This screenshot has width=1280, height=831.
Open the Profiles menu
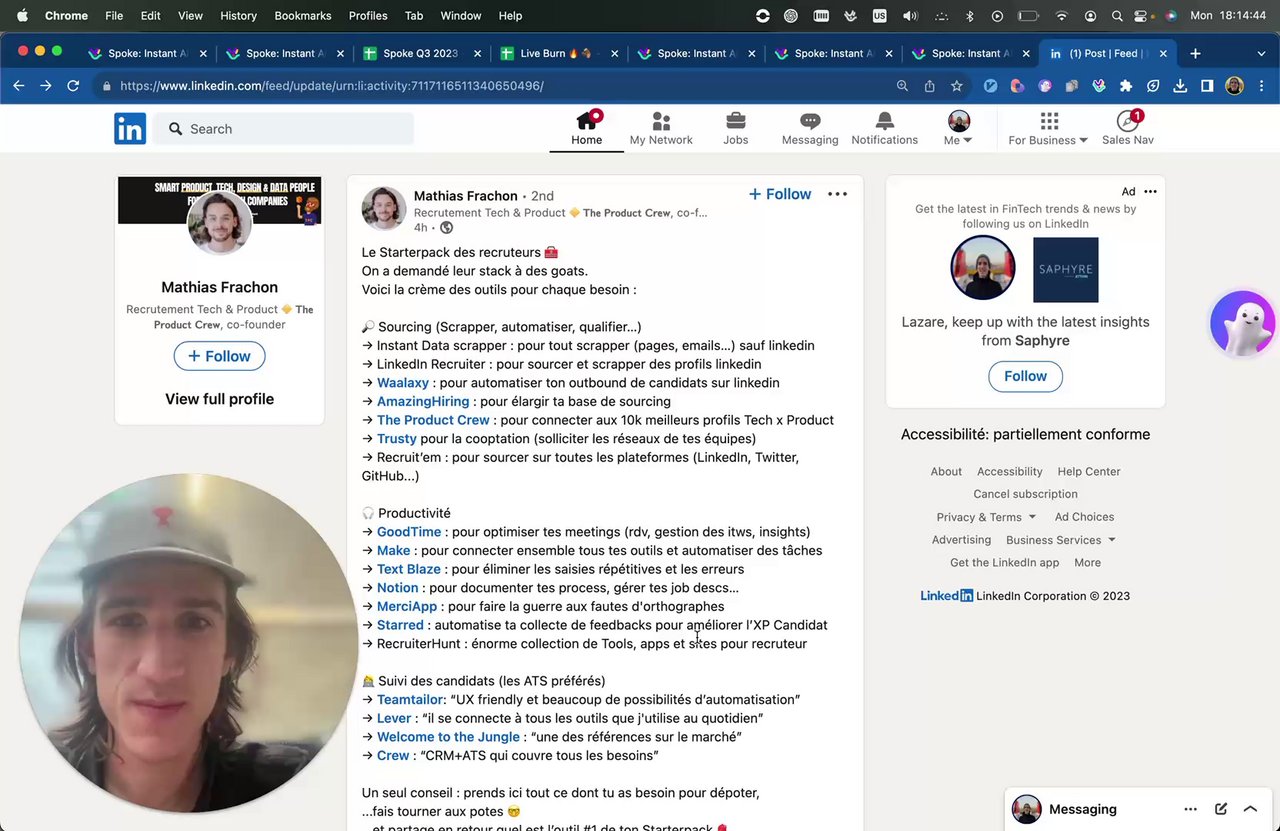[368, 16]
